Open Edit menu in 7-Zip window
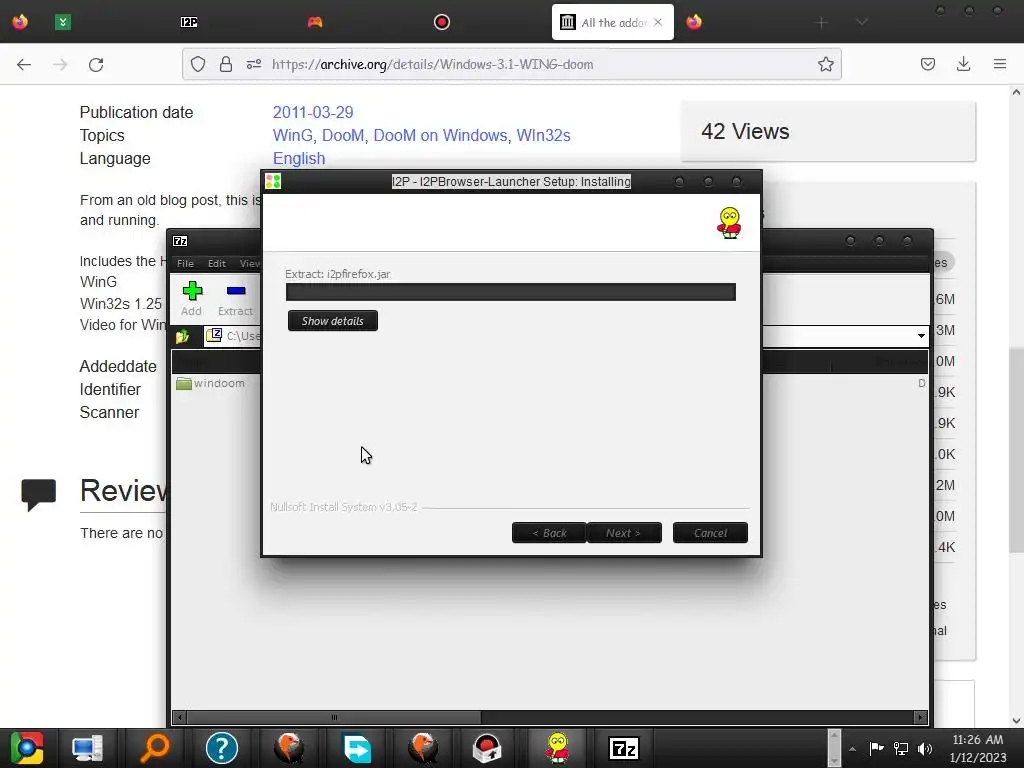This screenshot has width=1024, height=768. click(217, 263)
